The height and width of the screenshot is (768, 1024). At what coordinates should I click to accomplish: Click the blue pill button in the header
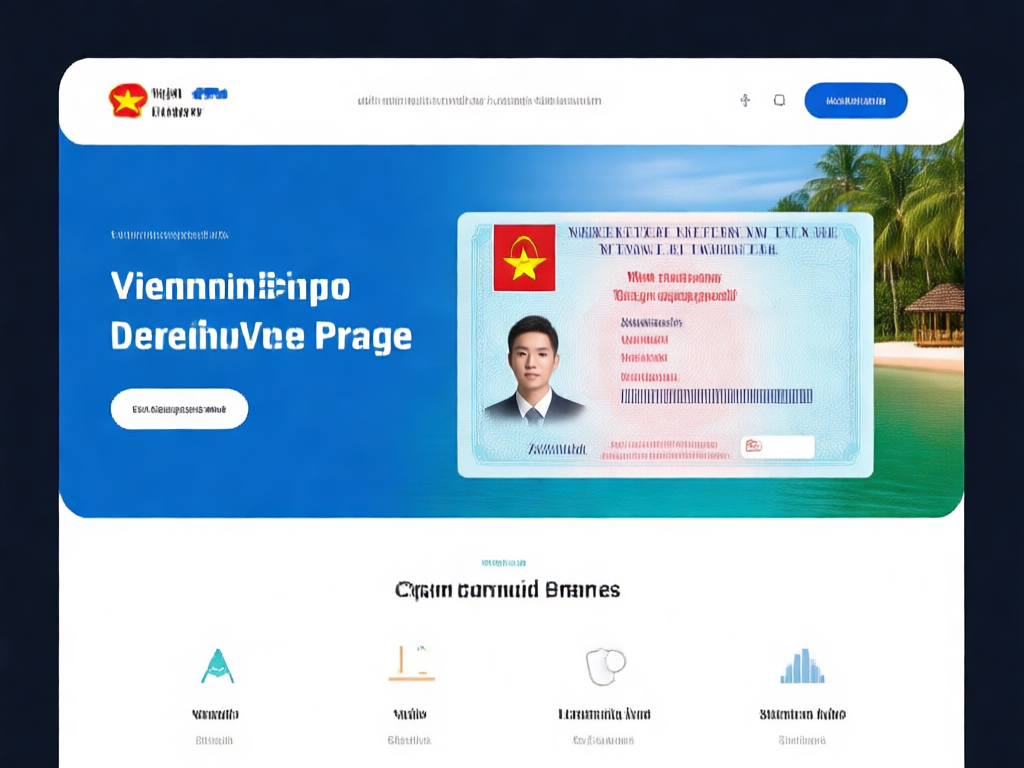[x=856, y=101]
